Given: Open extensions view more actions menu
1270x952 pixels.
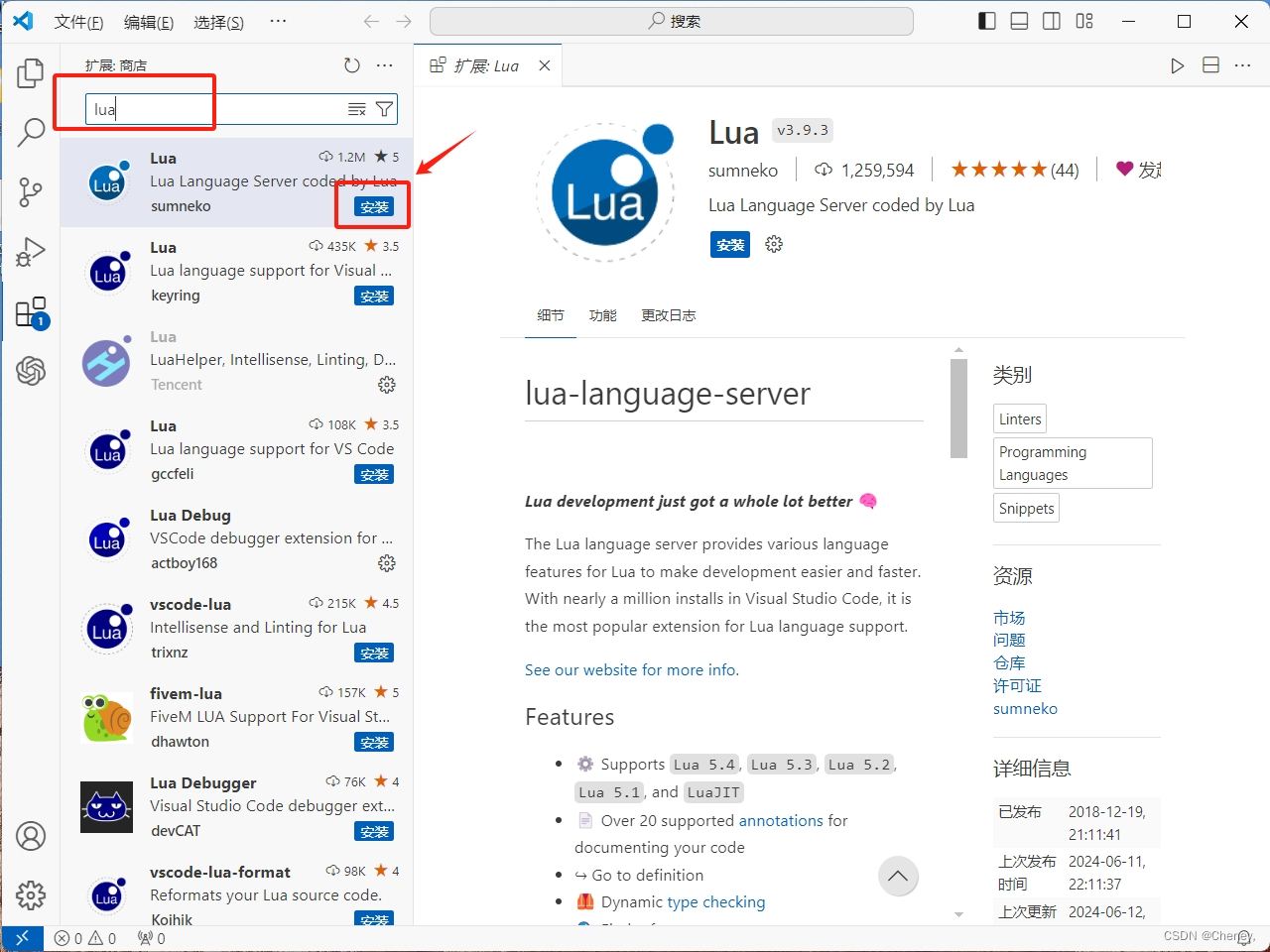Looking at the screenshot, I should click(x=385, y=65).
